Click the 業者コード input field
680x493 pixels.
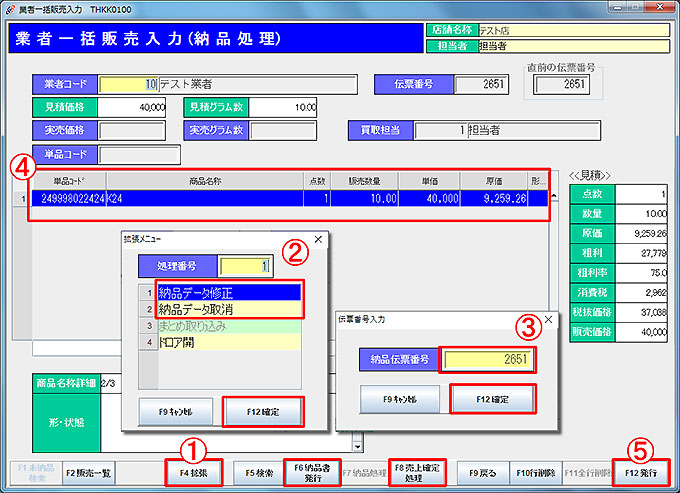point(128,84)
